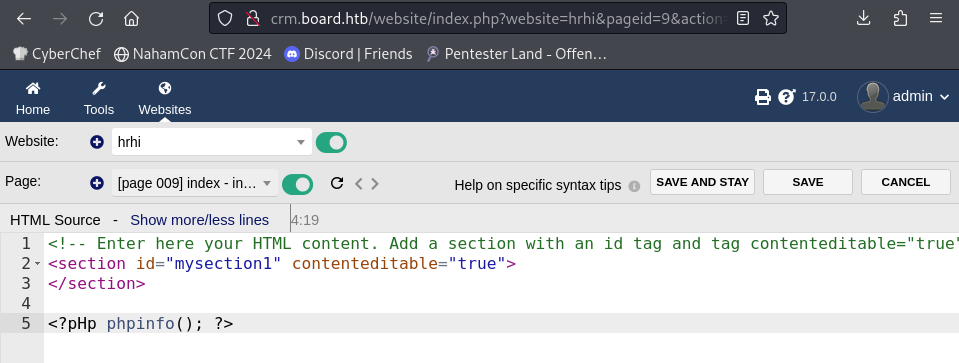Add a new page with plus icon
The image size is (959, 363).
pyautogui.click(x=97, y=183)
